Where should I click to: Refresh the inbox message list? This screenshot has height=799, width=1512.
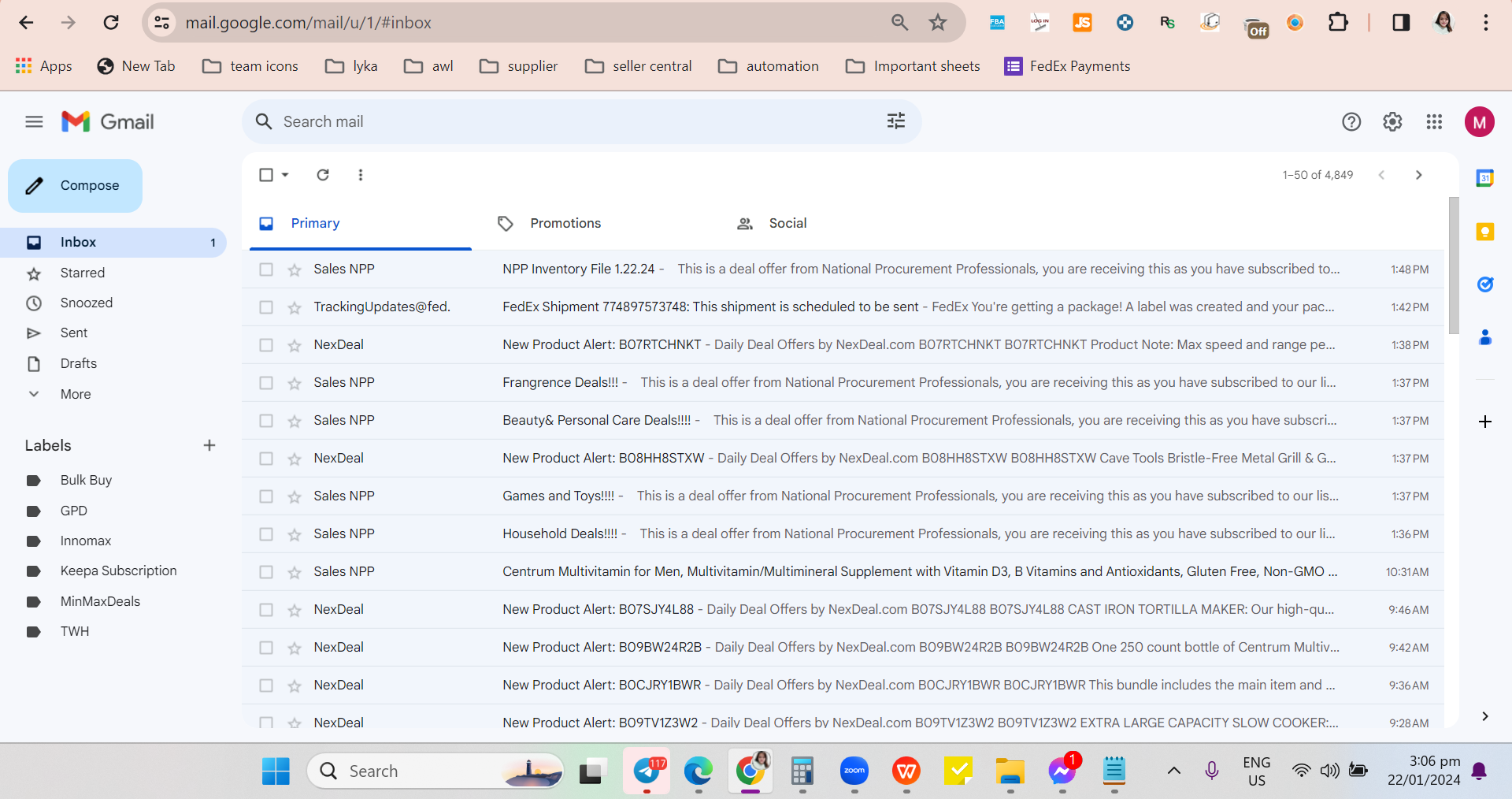tap(323, 174)
